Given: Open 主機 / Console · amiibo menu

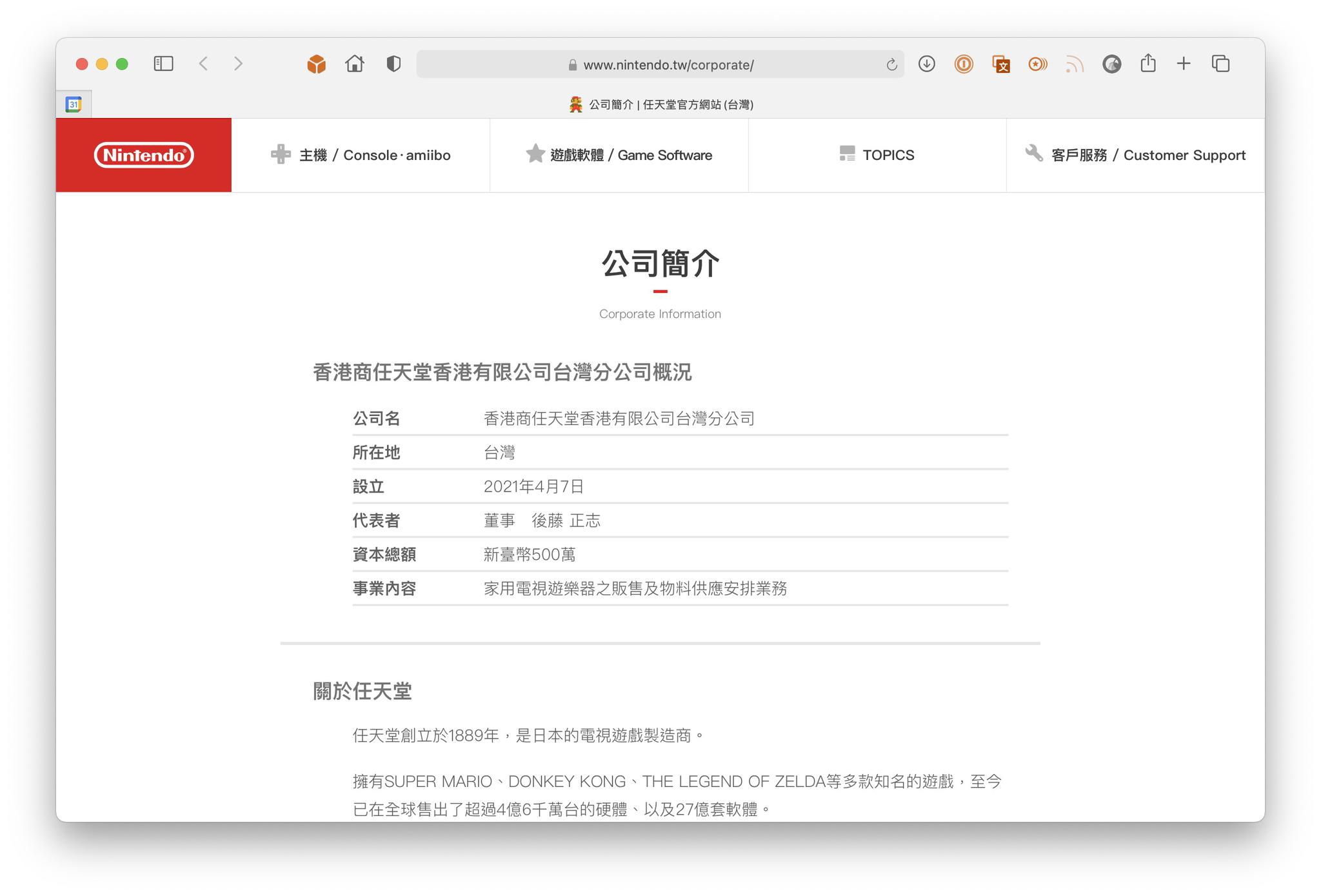Looking at the screenshot, I should 361,155.
